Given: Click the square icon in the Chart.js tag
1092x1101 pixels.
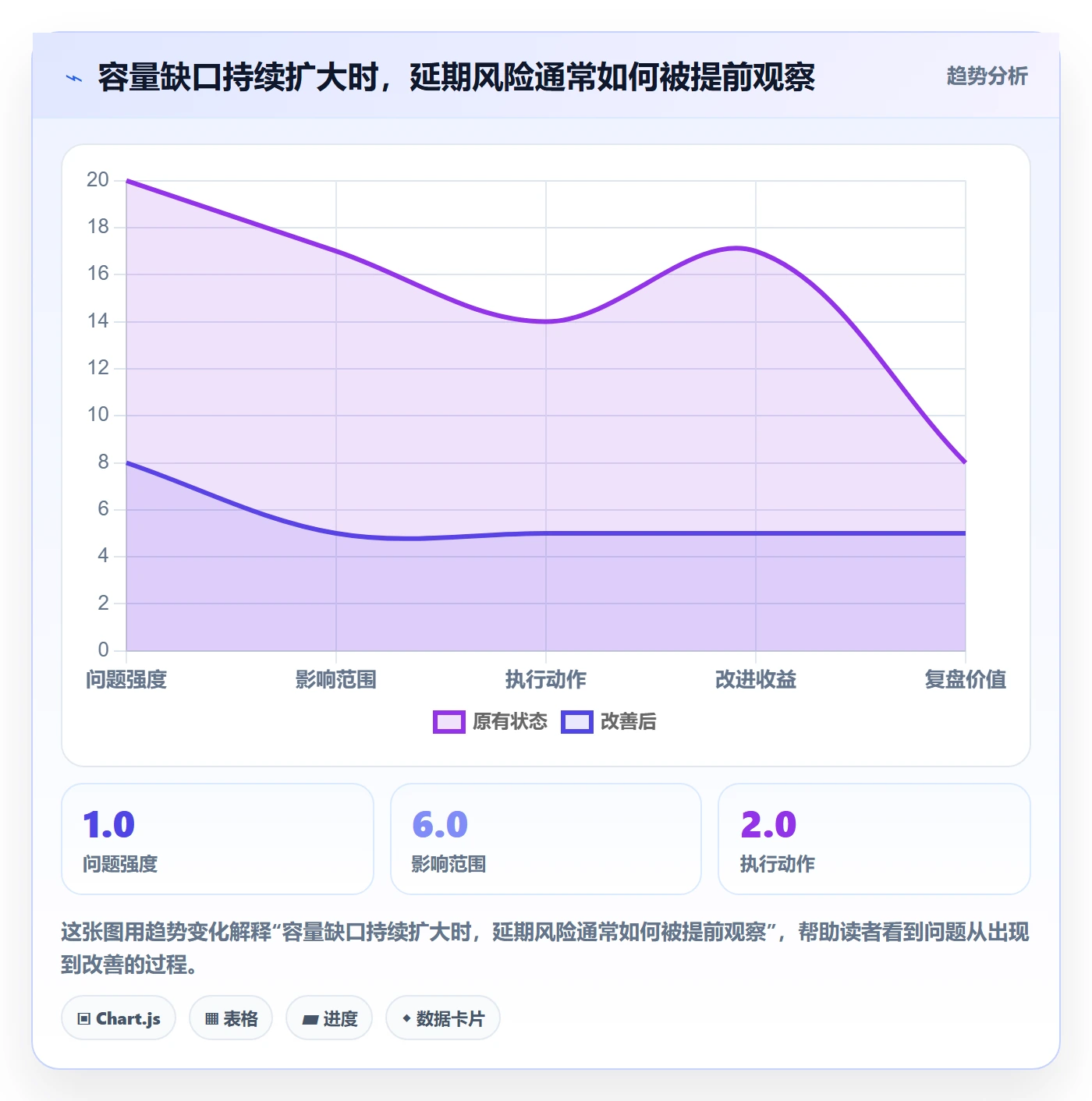Looking at the screenshot, I should click(84, 1019).
